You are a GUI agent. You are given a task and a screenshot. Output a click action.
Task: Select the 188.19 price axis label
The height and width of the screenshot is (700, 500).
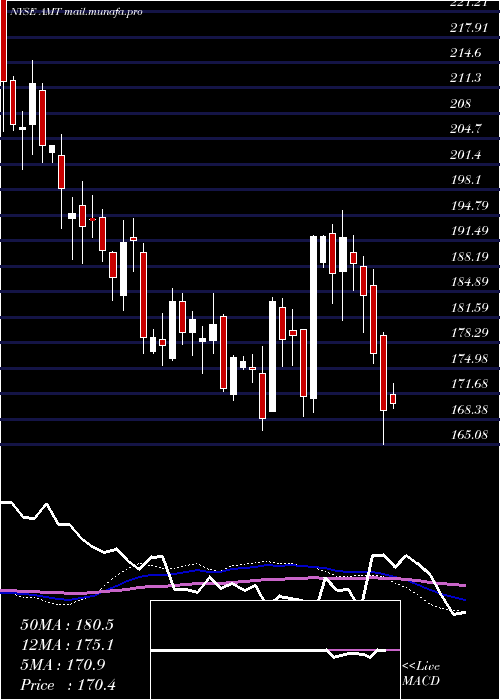click(x=469, y=257)
